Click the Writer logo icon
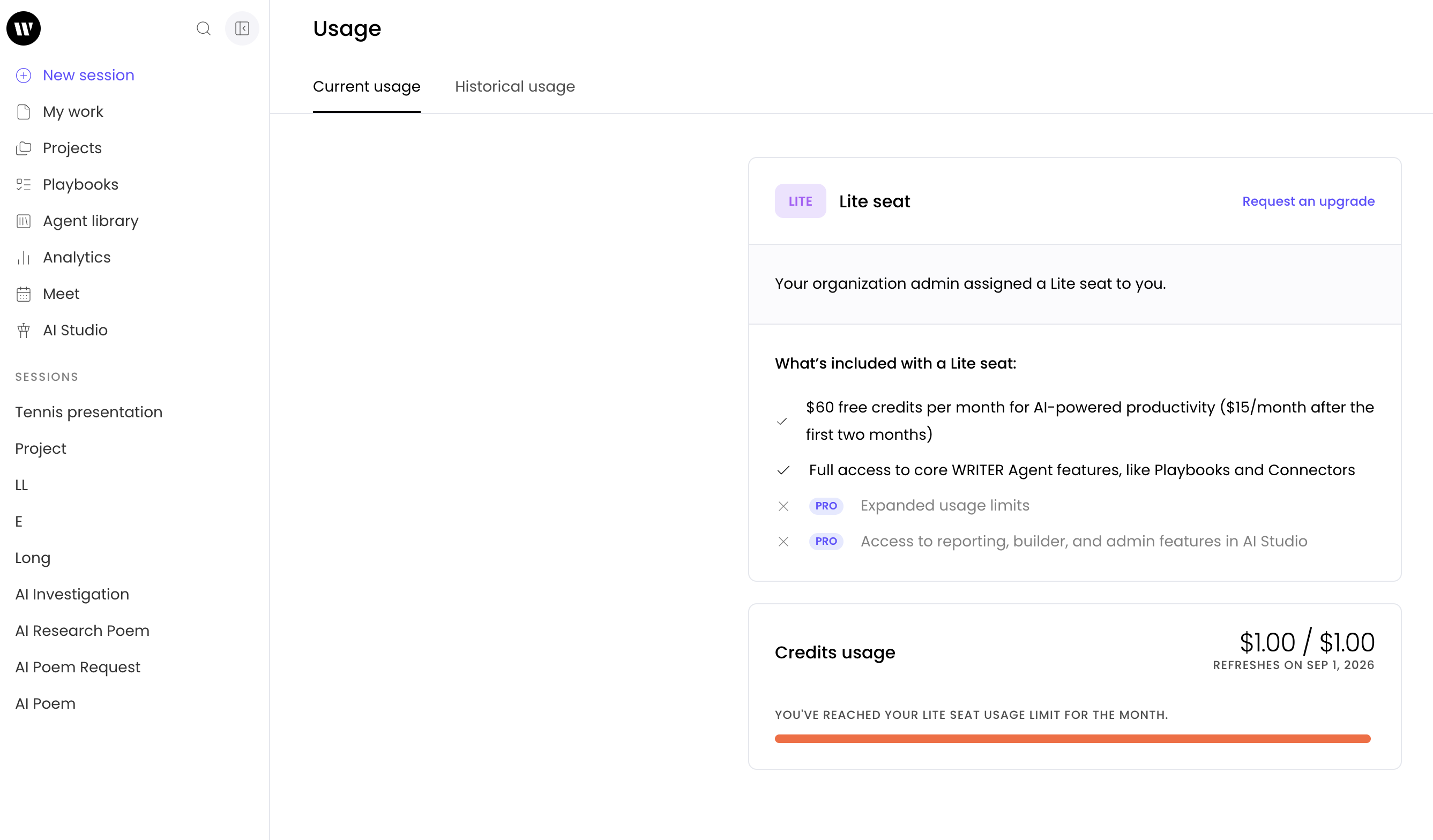Viewport: 1433px width, 840px height. (x=24, y=28)
